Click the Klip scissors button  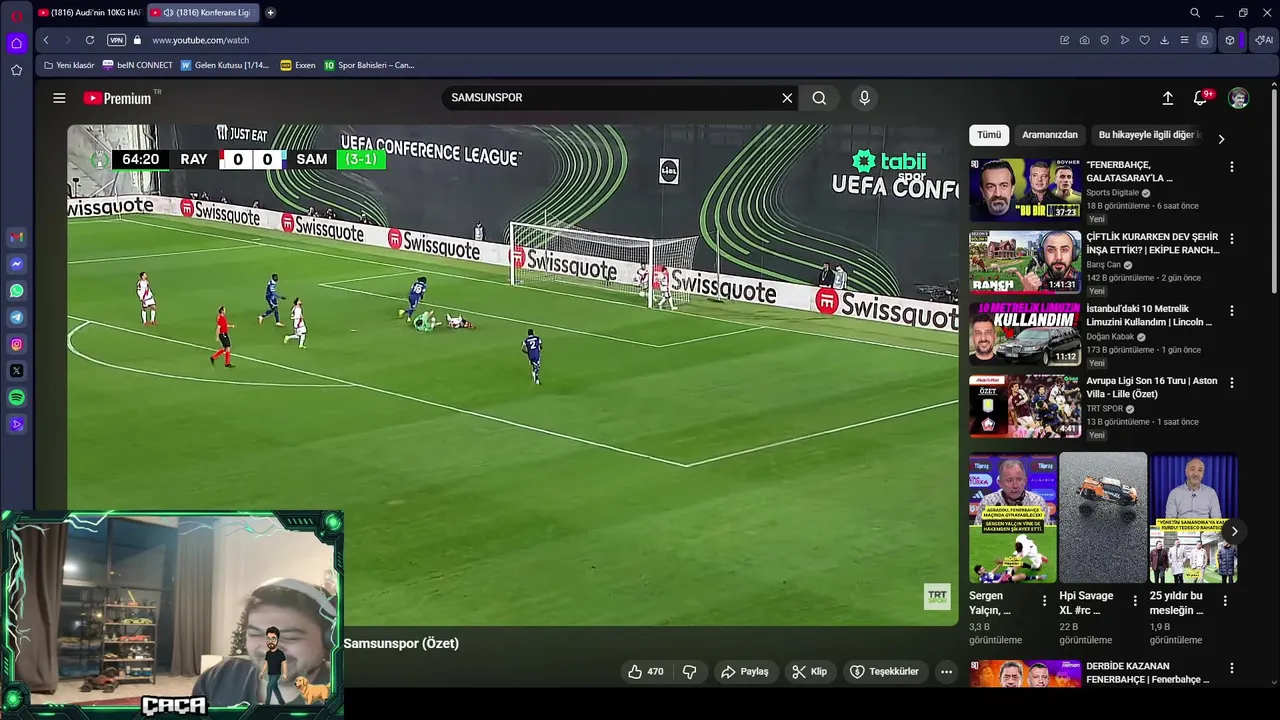[810, 672]
